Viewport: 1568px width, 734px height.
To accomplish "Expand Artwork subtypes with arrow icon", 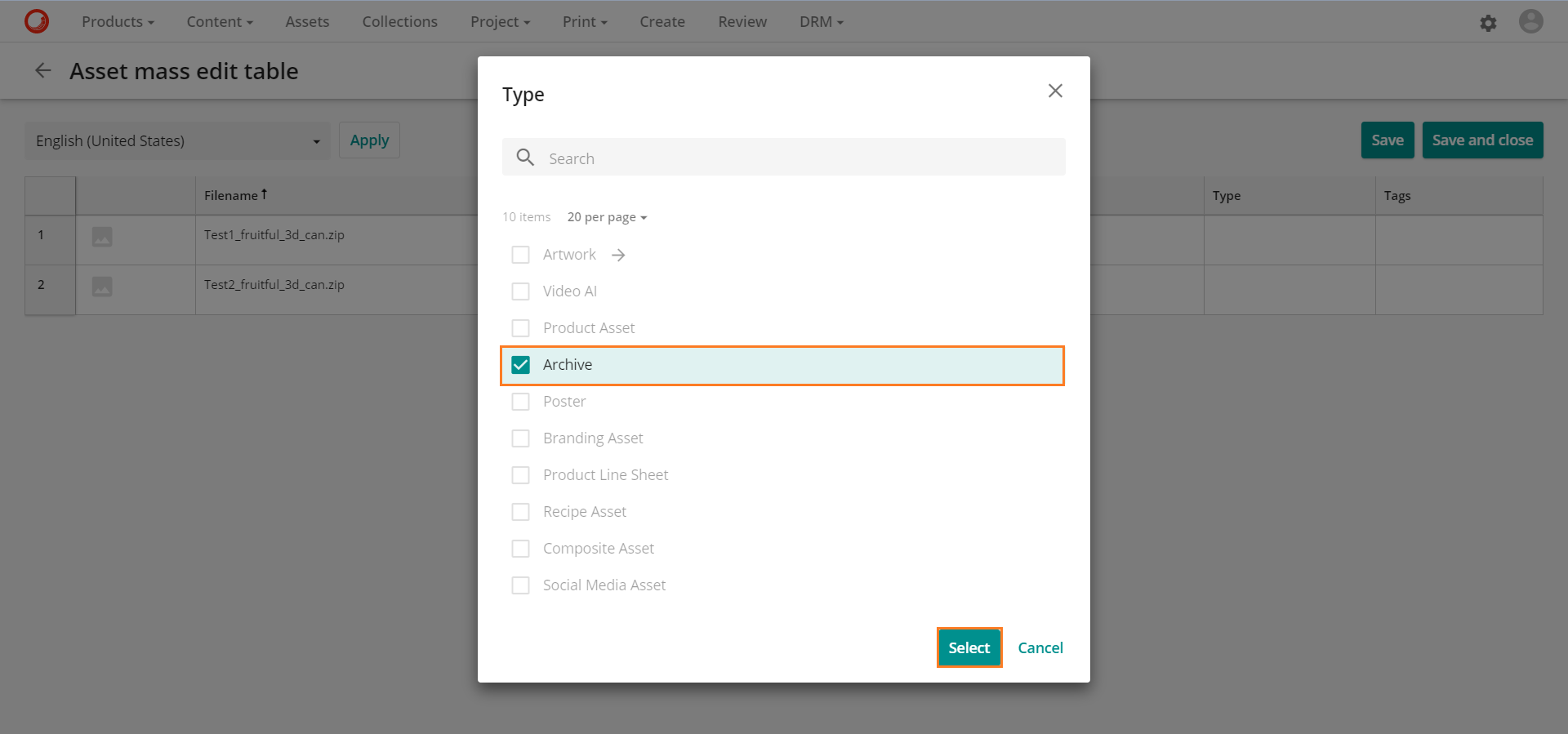I will coord(618,255).
